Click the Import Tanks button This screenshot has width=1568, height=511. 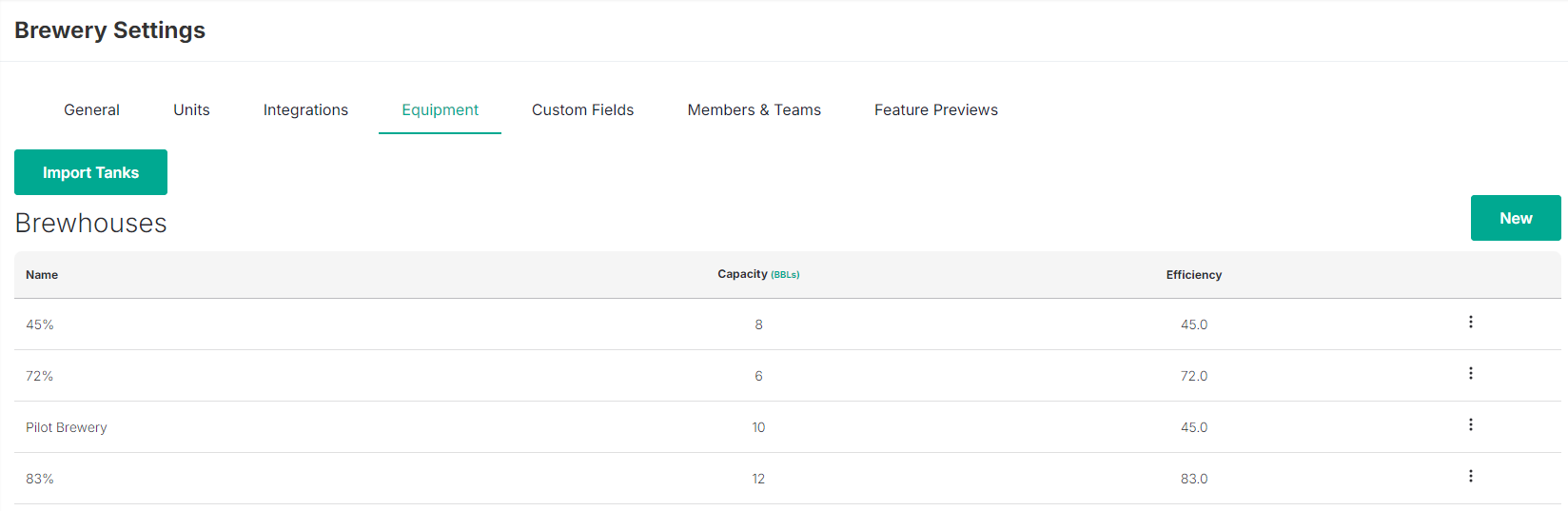tap(90, 172)
